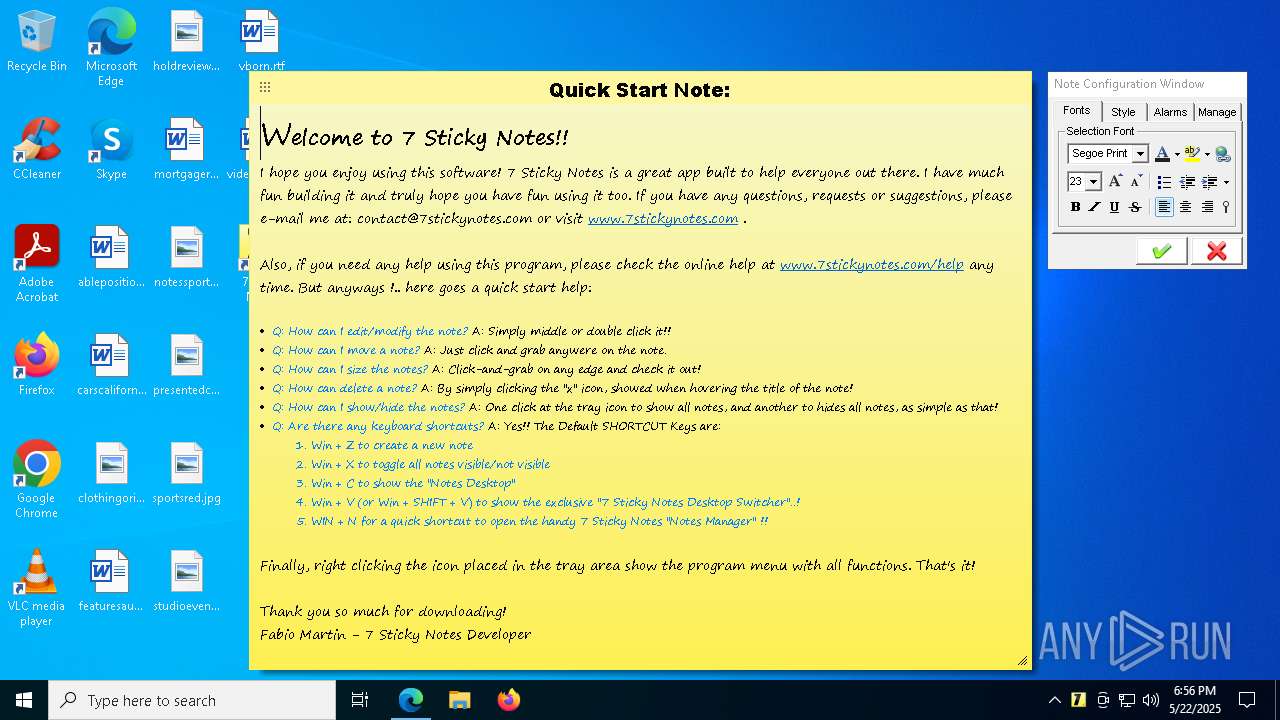Click the font color 'A' icon
Viewport: 1280px width, 720px height.
[1162, 154]
